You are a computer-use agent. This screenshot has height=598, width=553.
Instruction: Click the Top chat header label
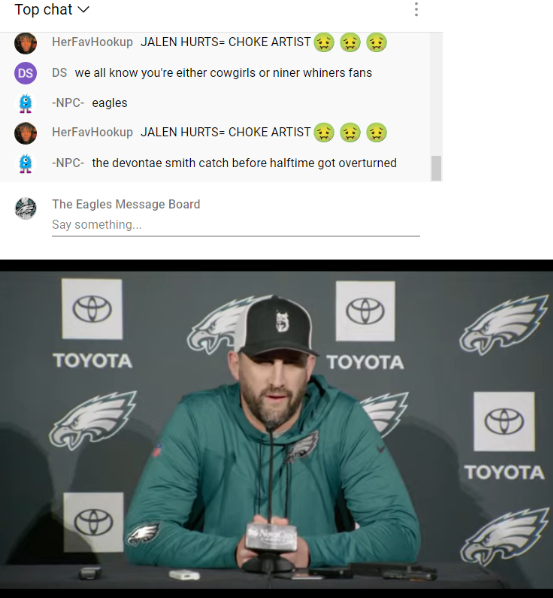(43, 10)
